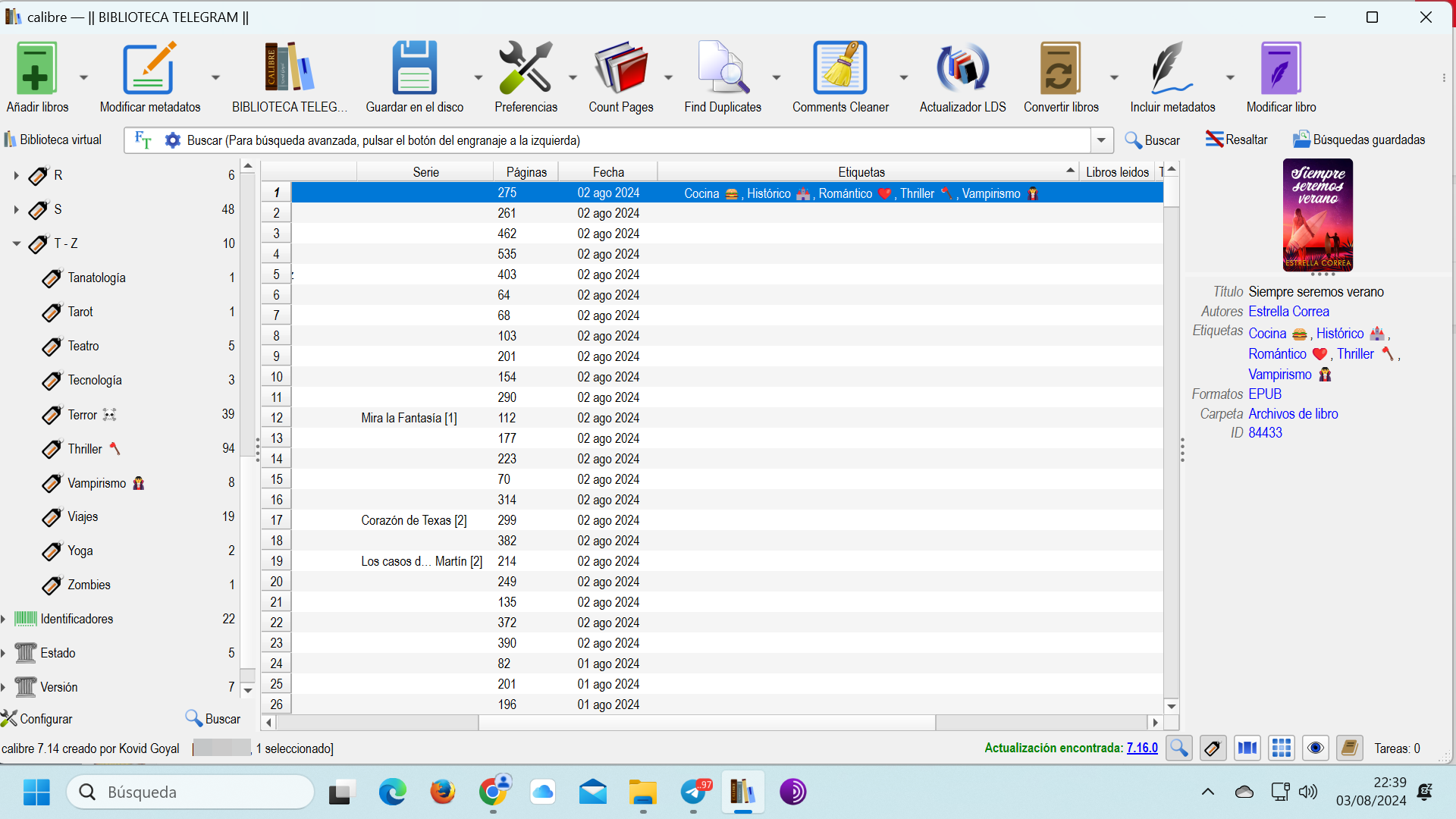Click Convertir libros icon
This screenshot has height=819, width=1456.
point(1060,69)
